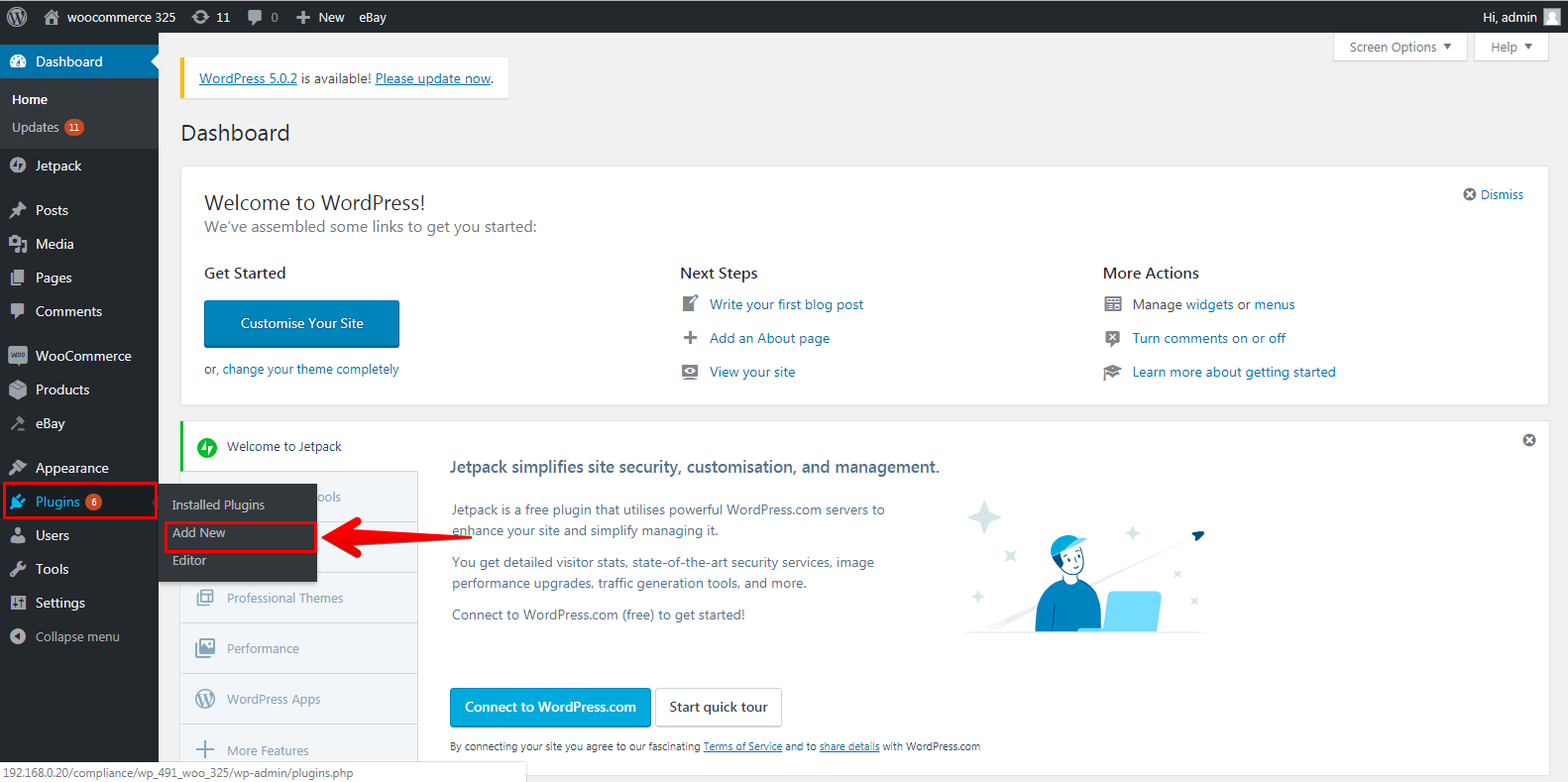Open the Products sidebar menu
The image size is (1568, 782).
[62, 390]
